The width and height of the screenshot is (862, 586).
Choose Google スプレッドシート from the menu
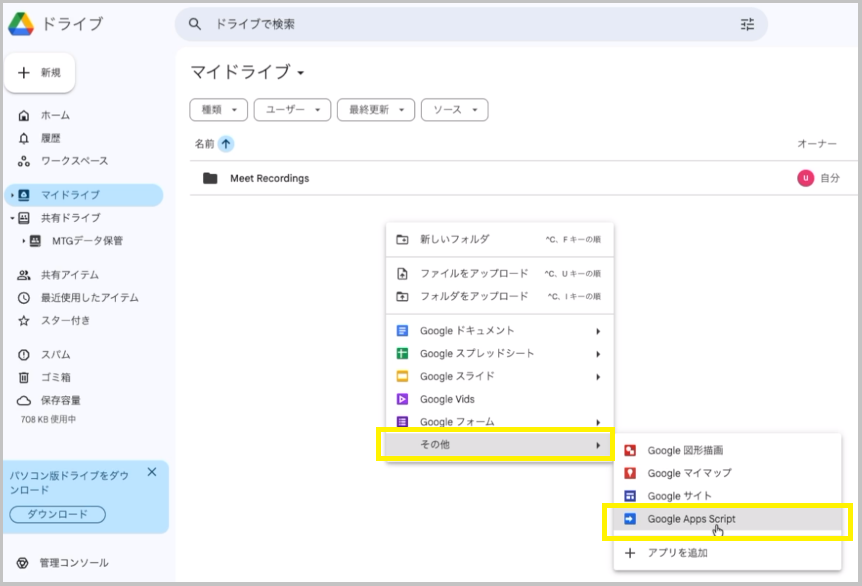500,354
